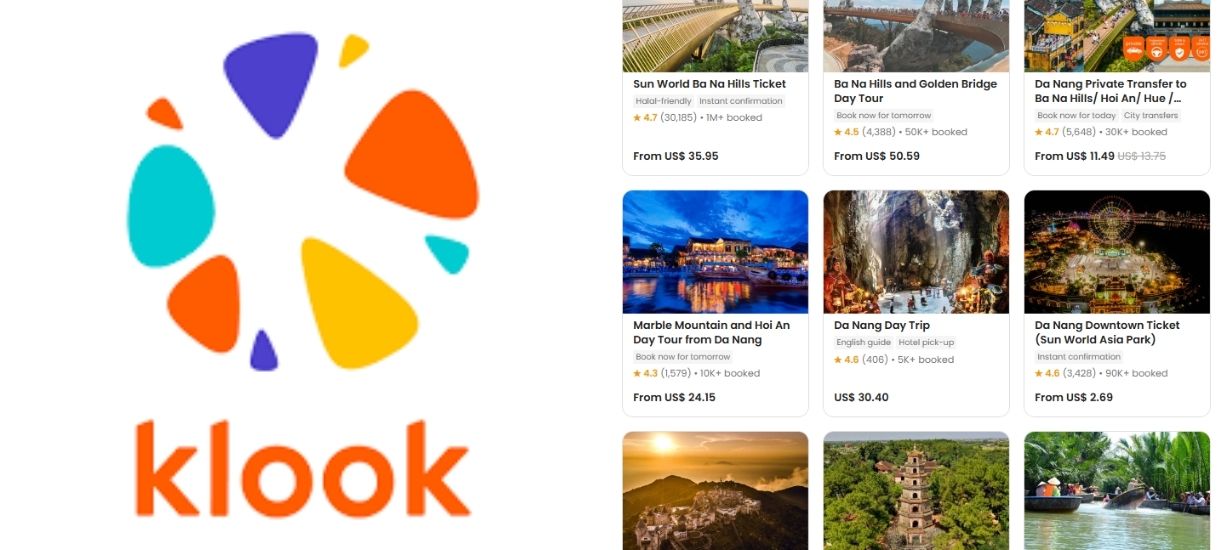Click the City transfers tag

pos(1151,115)
